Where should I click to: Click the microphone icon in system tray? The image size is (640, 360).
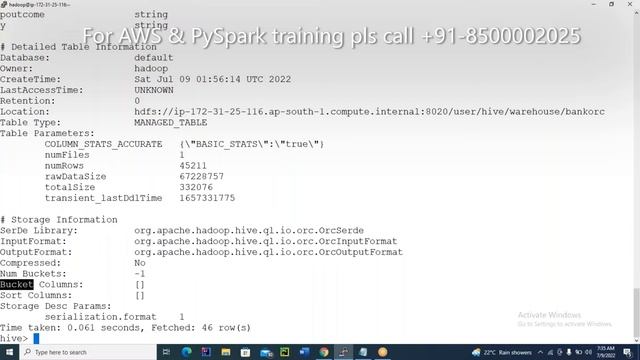tap(569, 352)
